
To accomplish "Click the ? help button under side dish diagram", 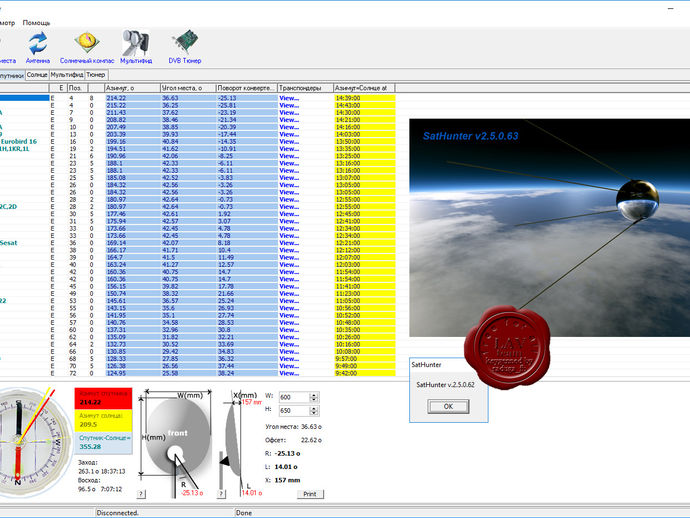I will click(221, 494).
